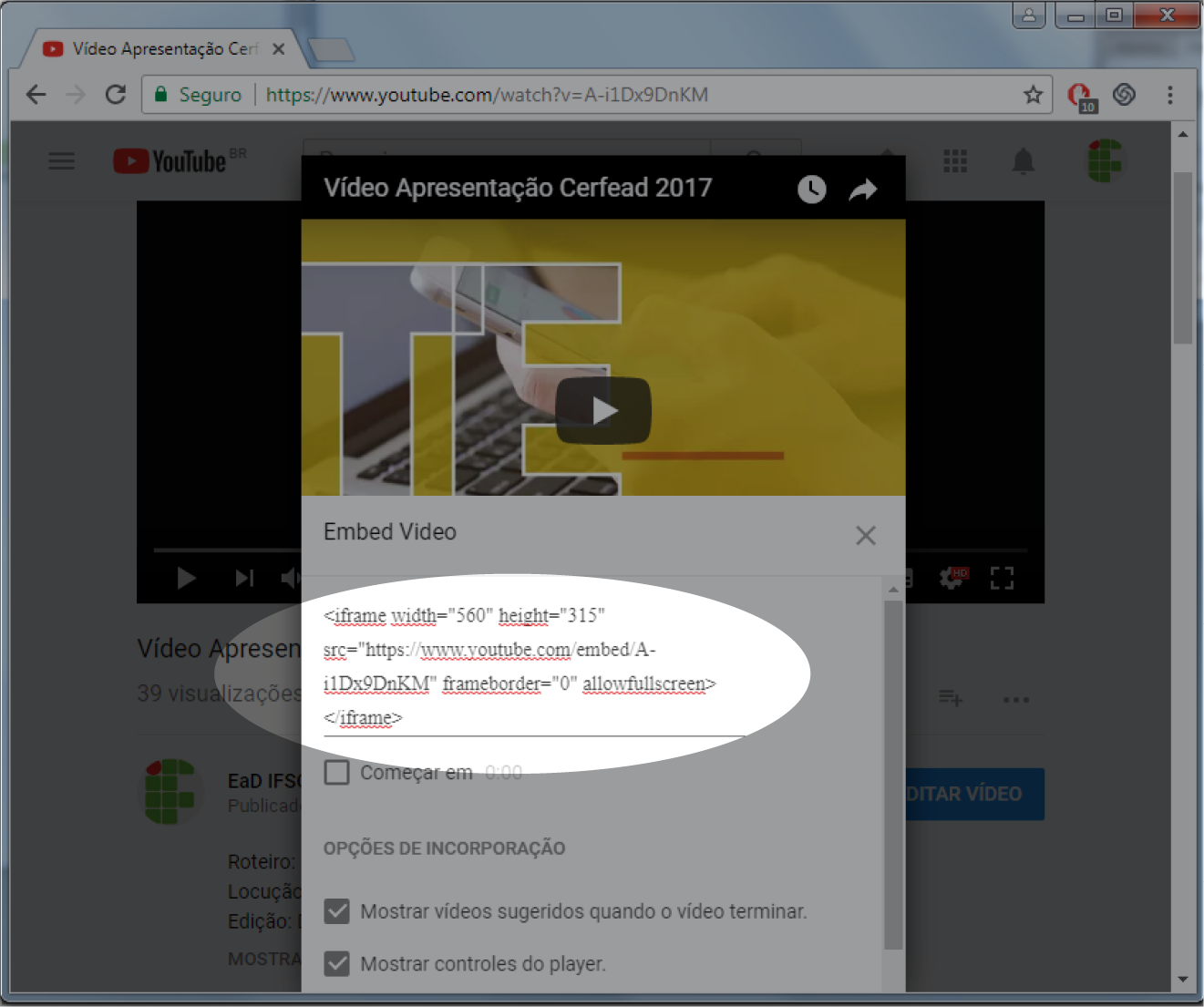Click the iframe embed code text field
Viewport: 1204px width, 1007px height.
point(533,665)
